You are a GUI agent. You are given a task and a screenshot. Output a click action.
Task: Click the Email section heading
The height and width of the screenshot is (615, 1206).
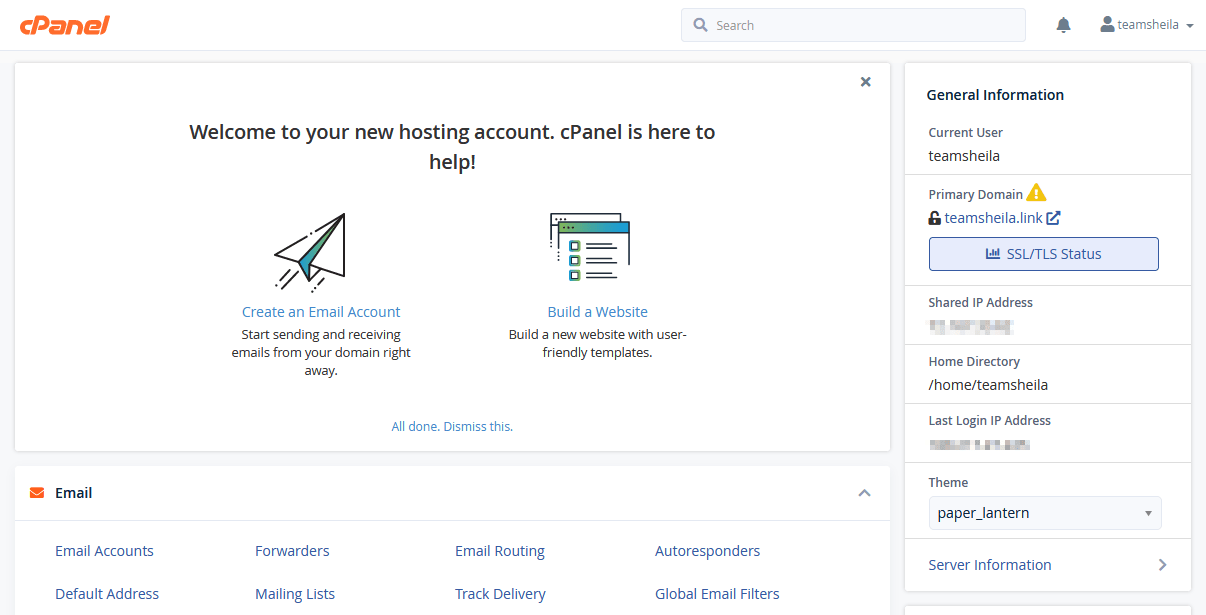74,493
